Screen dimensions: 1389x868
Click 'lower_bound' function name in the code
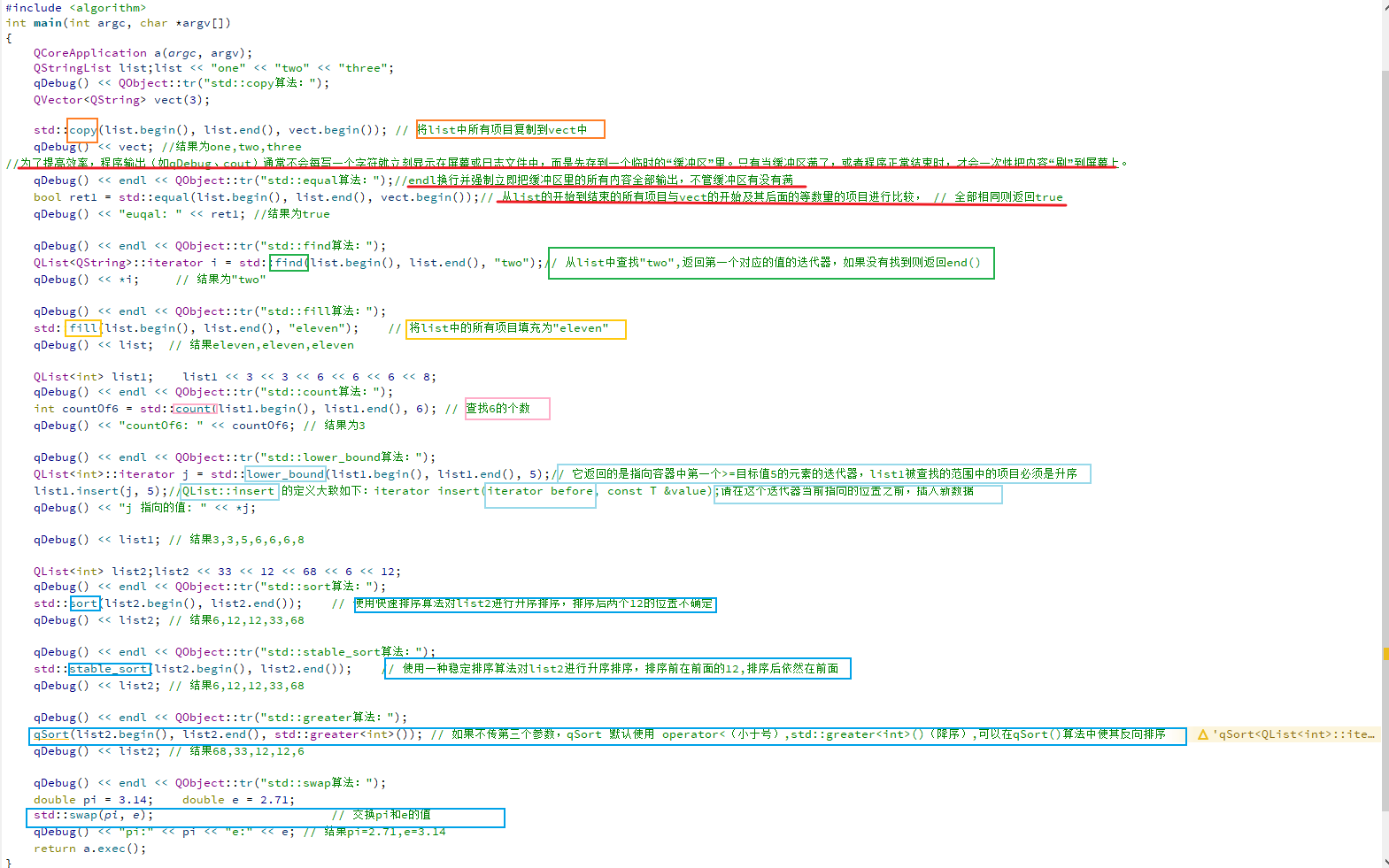(285, 474)
